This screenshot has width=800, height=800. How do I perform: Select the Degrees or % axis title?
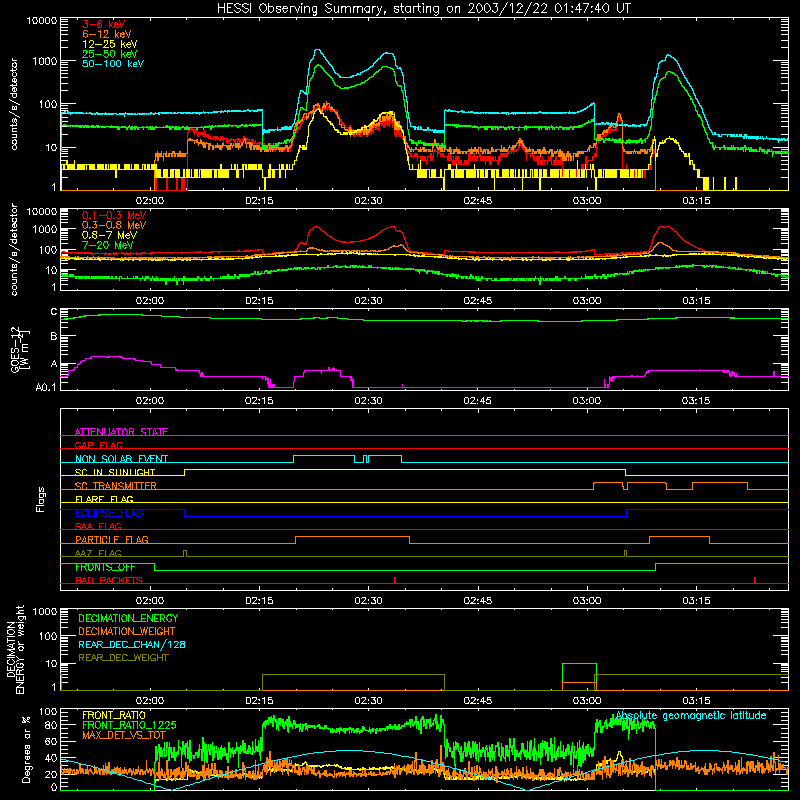tap(26, 749)
